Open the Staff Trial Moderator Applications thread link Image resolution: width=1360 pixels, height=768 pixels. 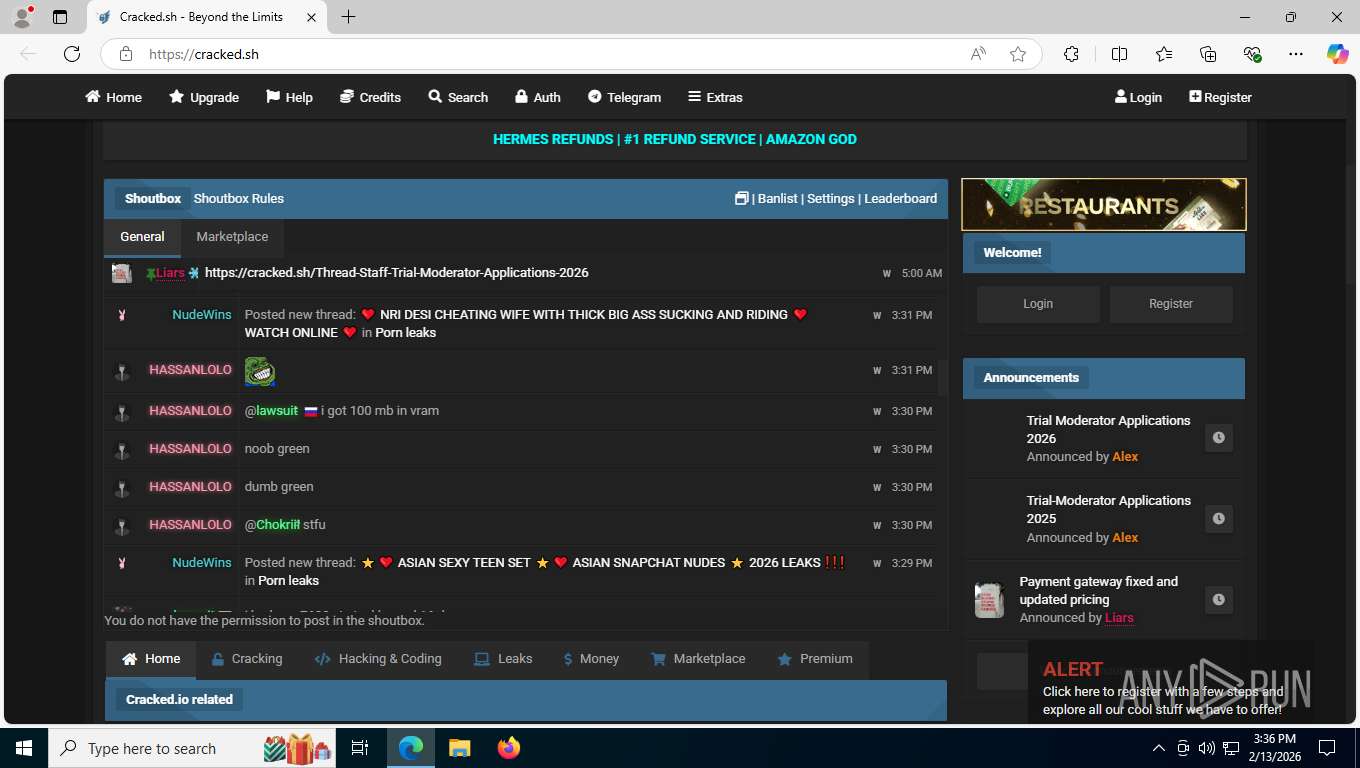point(397,272)
